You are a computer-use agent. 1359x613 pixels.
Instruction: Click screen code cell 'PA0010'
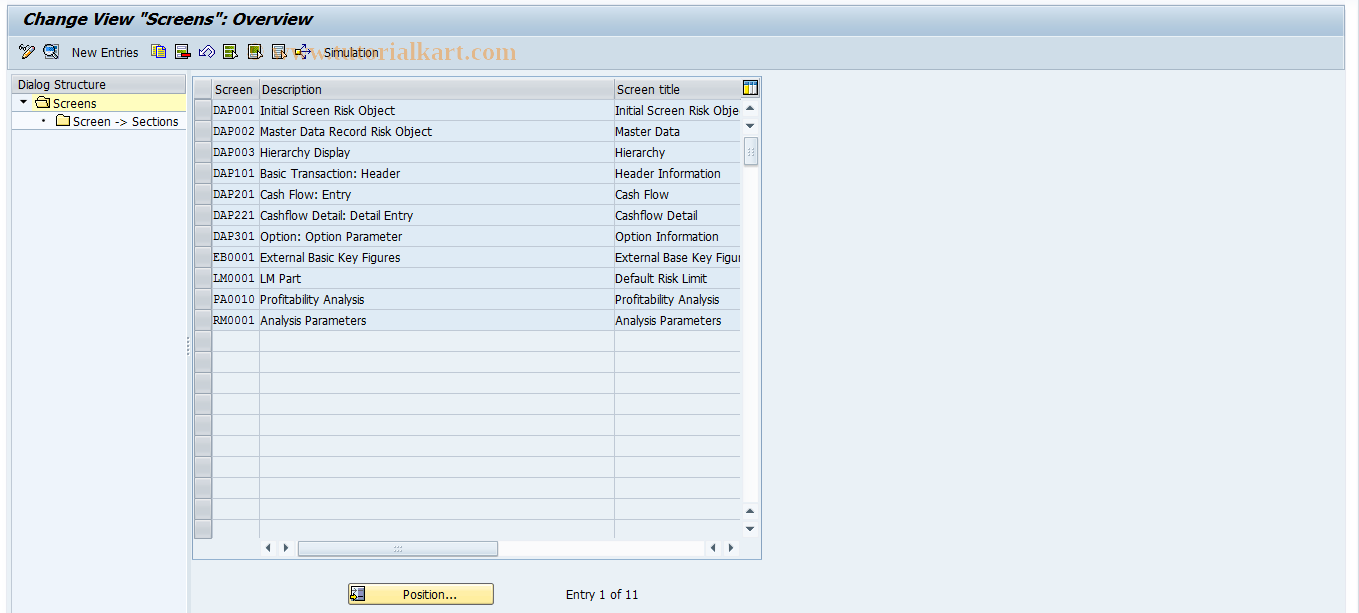(235, 299)
